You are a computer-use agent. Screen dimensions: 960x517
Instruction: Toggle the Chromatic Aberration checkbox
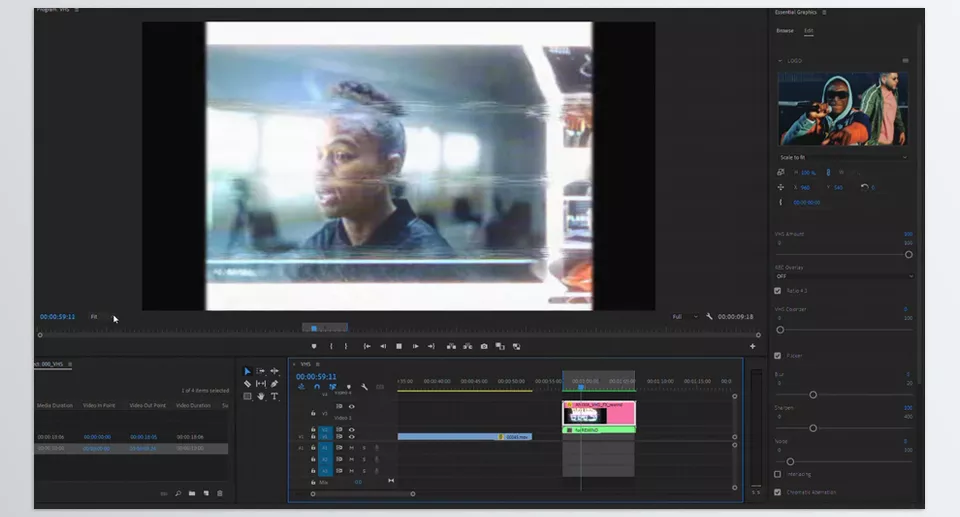pos(778,492)
